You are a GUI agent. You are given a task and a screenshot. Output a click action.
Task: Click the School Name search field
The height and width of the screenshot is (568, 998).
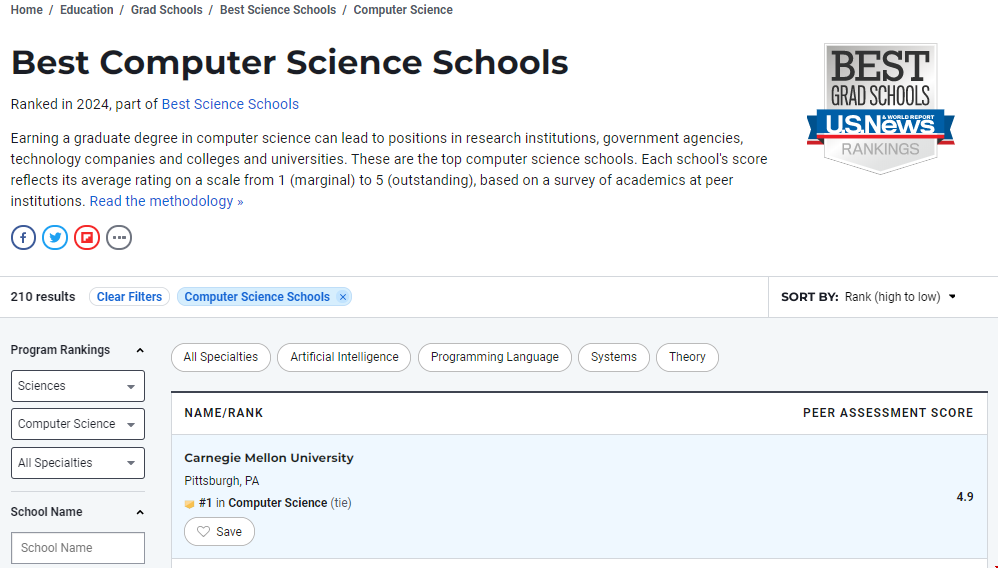[78, 548]
